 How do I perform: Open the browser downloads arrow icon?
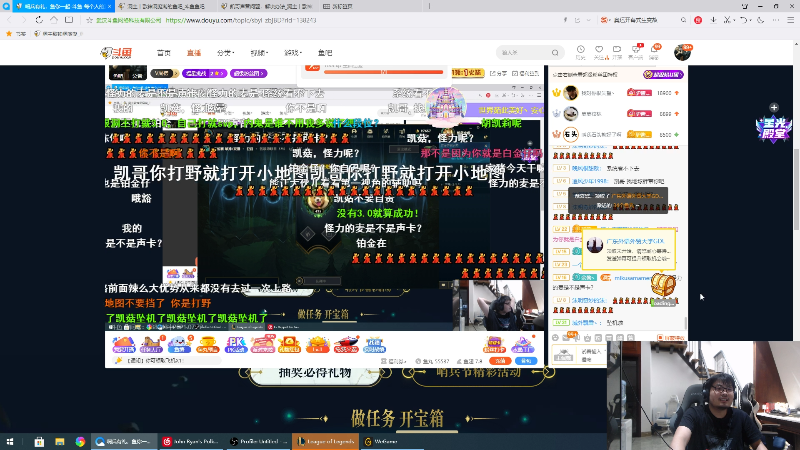point(713,20)
